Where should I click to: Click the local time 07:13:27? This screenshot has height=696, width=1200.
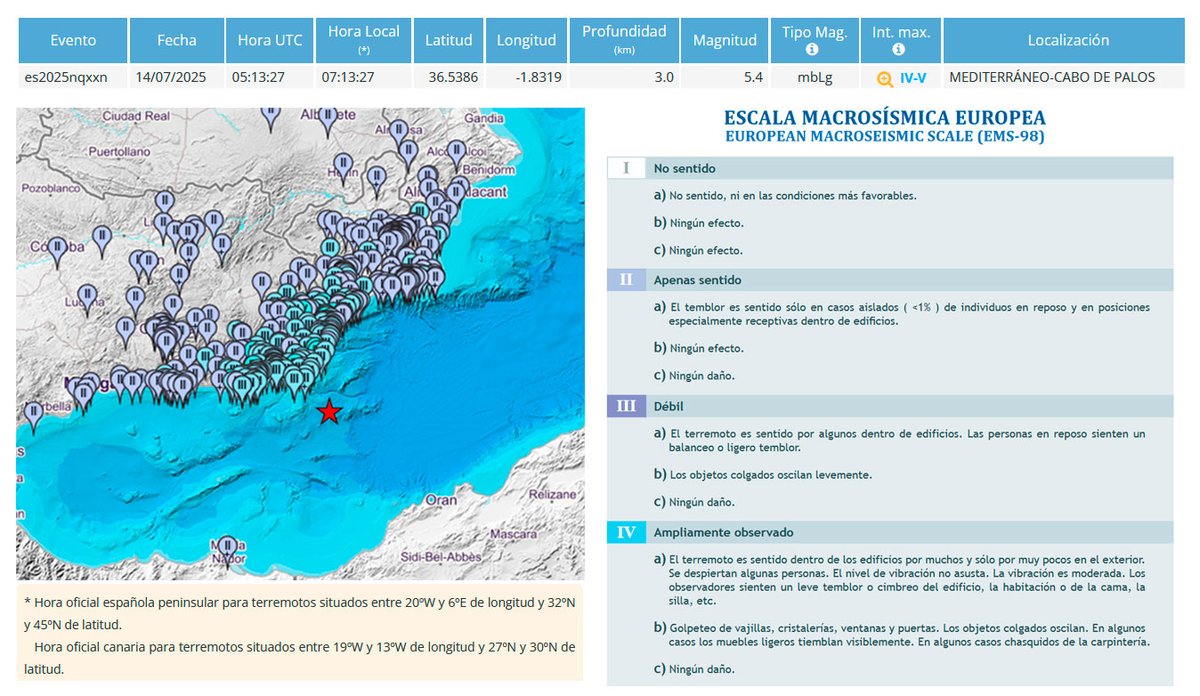click(x=347, y=77)
